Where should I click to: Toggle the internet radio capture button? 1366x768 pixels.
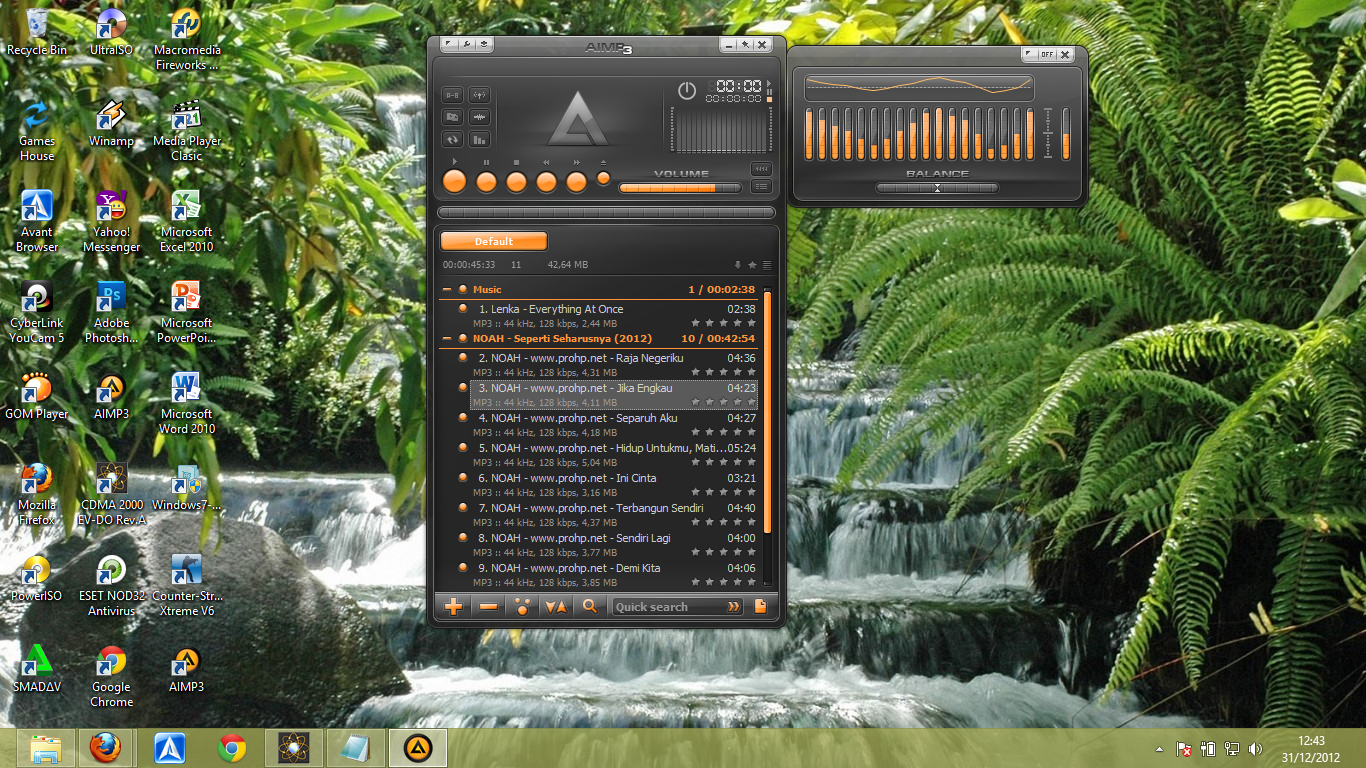pos(479,95)
